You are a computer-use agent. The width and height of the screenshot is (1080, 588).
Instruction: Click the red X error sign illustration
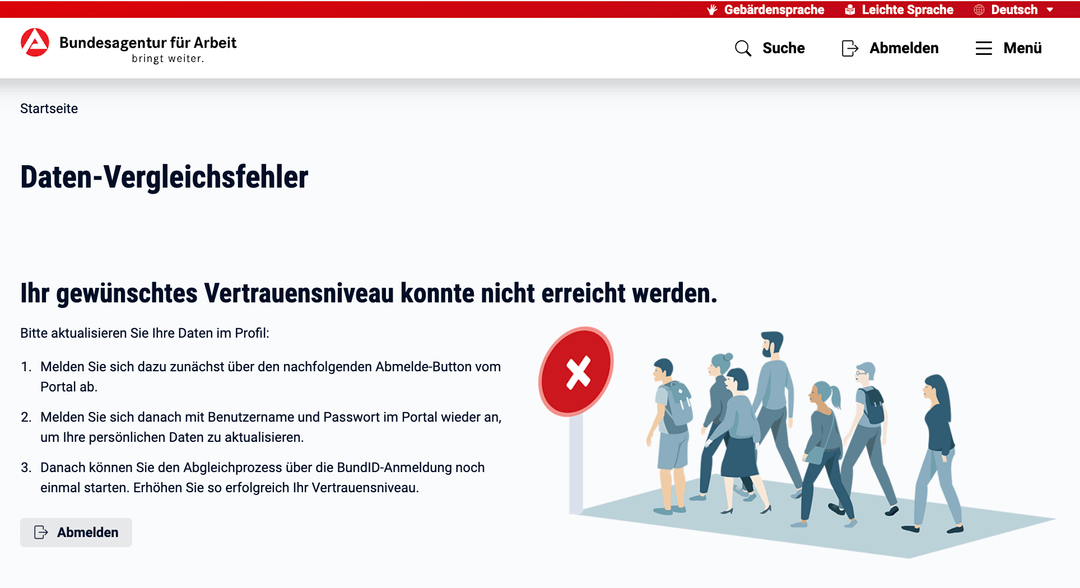577,373
